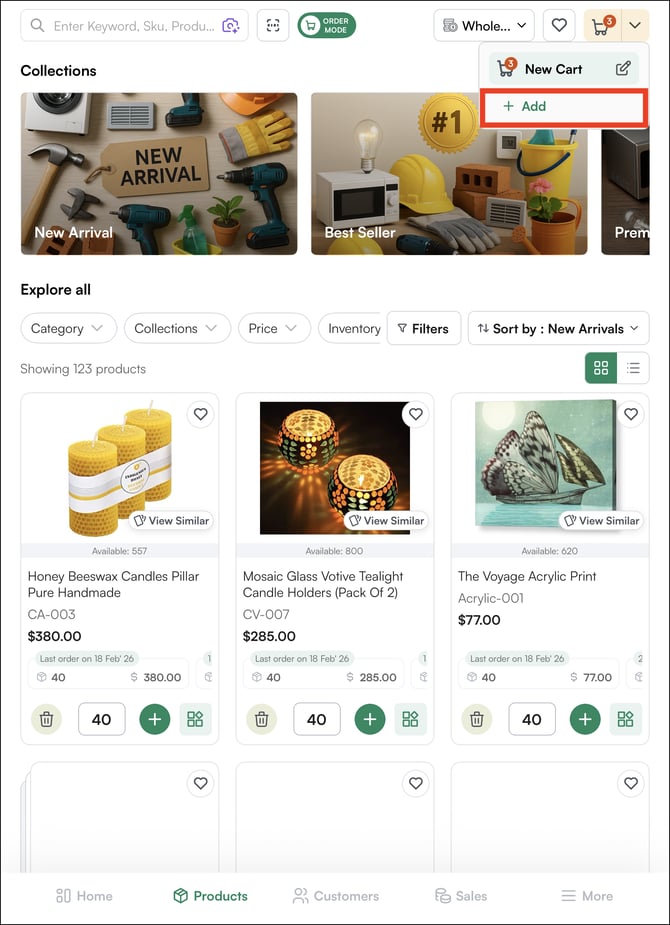Click the image search camera icon
The image size is (670, 925).
tap(231, 26)
